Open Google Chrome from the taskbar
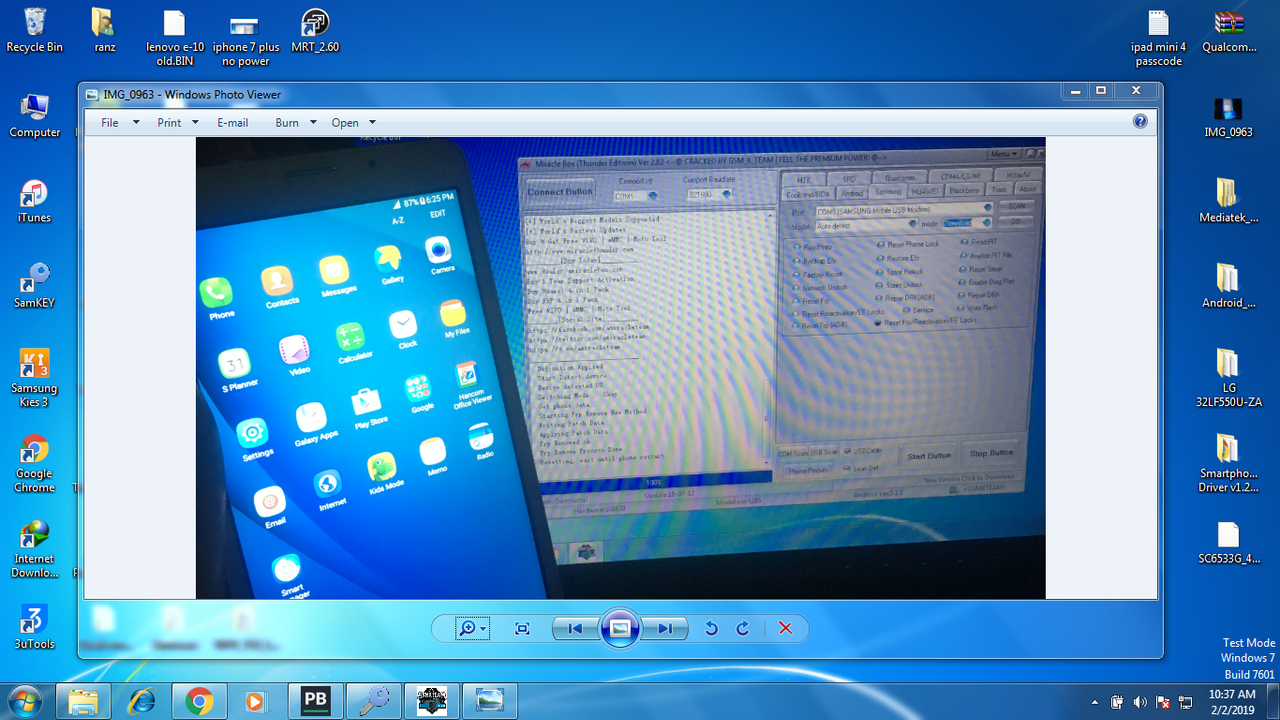Image resolution: width=1280 pixels, height=720 pixels. pos(199,701)
